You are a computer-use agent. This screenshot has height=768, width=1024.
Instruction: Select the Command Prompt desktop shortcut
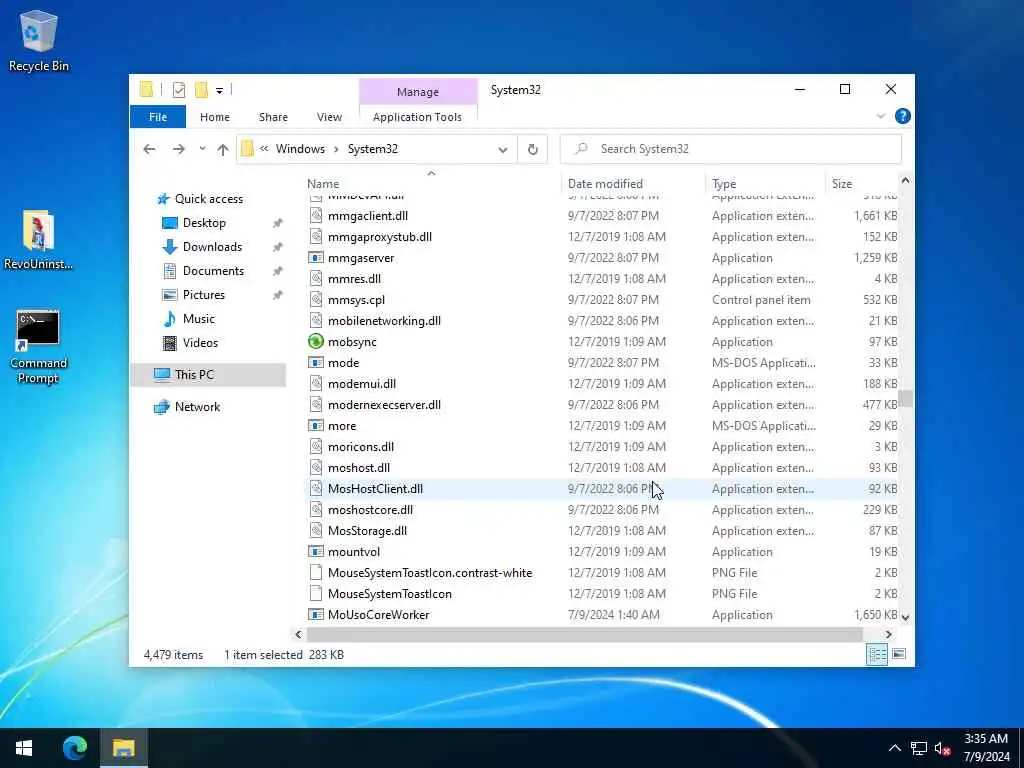click(38, 347)
